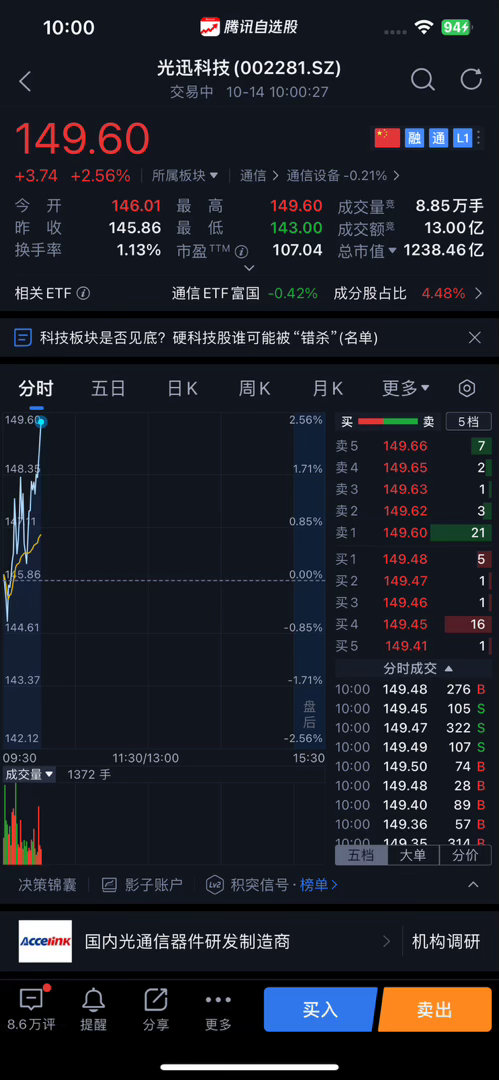The image size is (499, 1080).
Task: Go back using the left arrow
Action: click(x=26, y=81)
